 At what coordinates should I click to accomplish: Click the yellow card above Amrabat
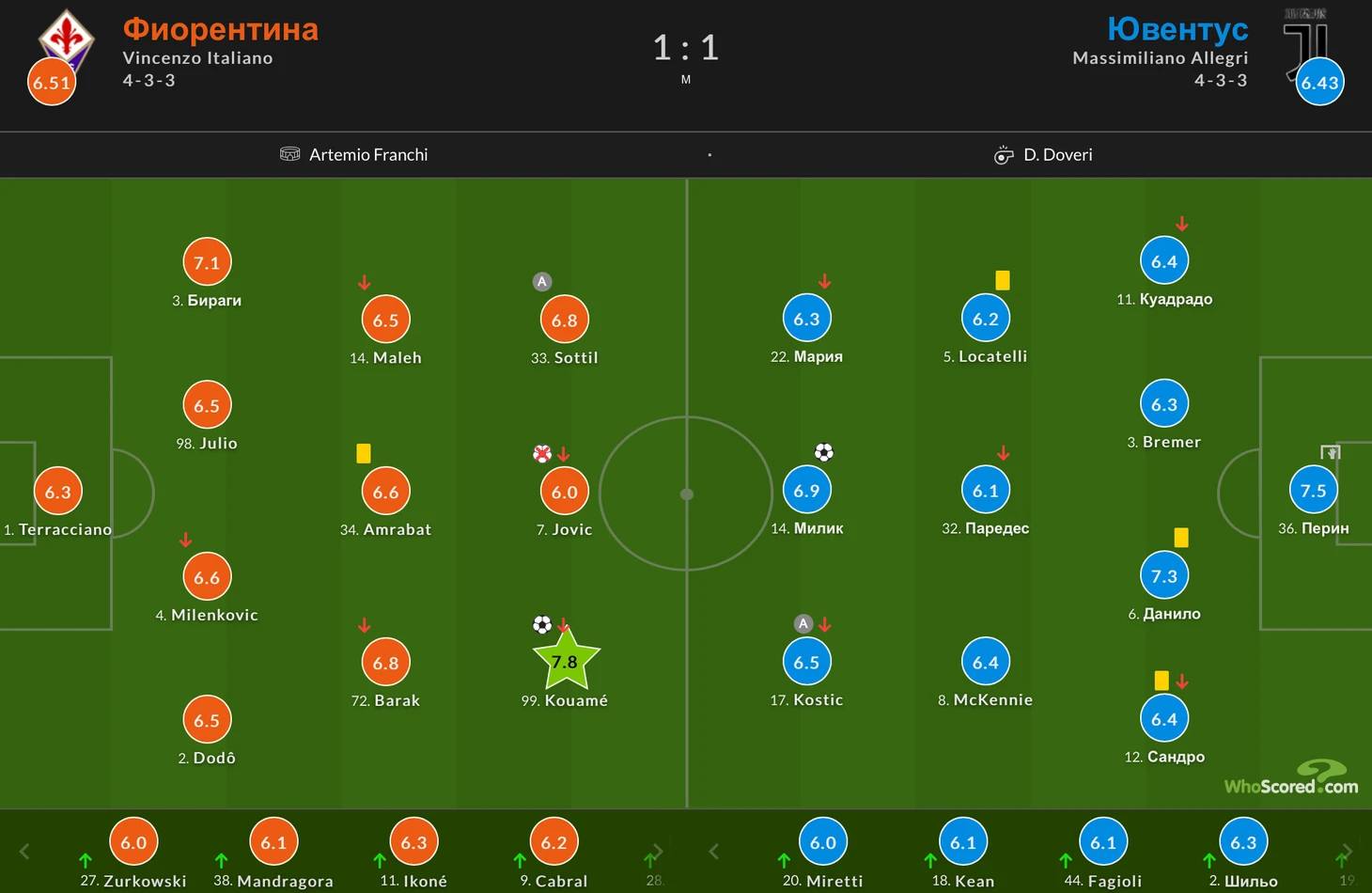point(364,453)
